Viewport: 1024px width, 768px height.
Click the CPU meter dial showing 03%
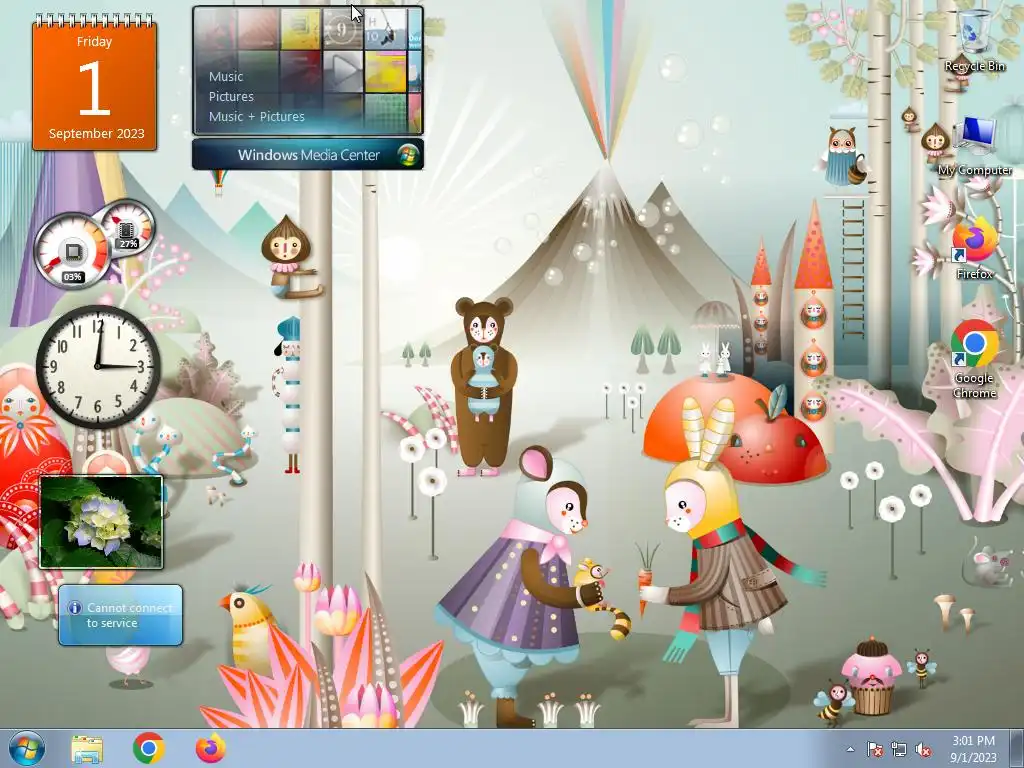point(71,252)
